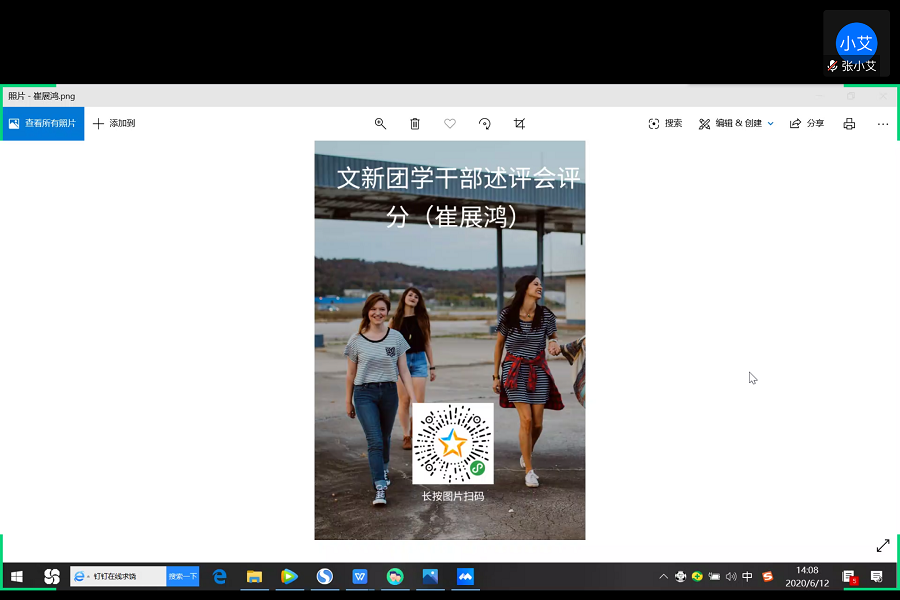
Task: Open the Windows Start menu
Action: point(17,577)
